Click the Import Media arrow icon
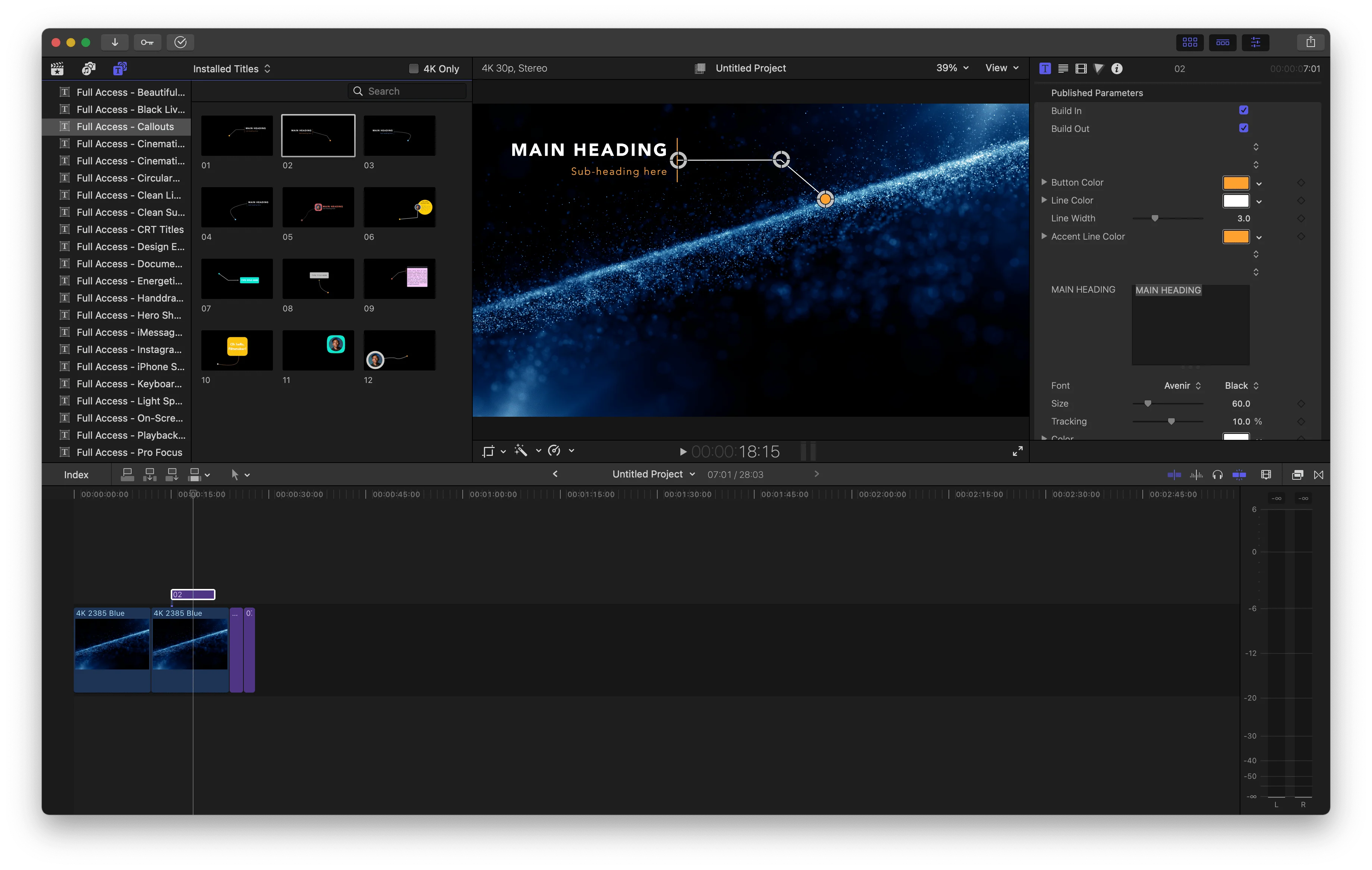This screenshot has height=870, width=1372. pyautogui.click(x=114, y=42)
